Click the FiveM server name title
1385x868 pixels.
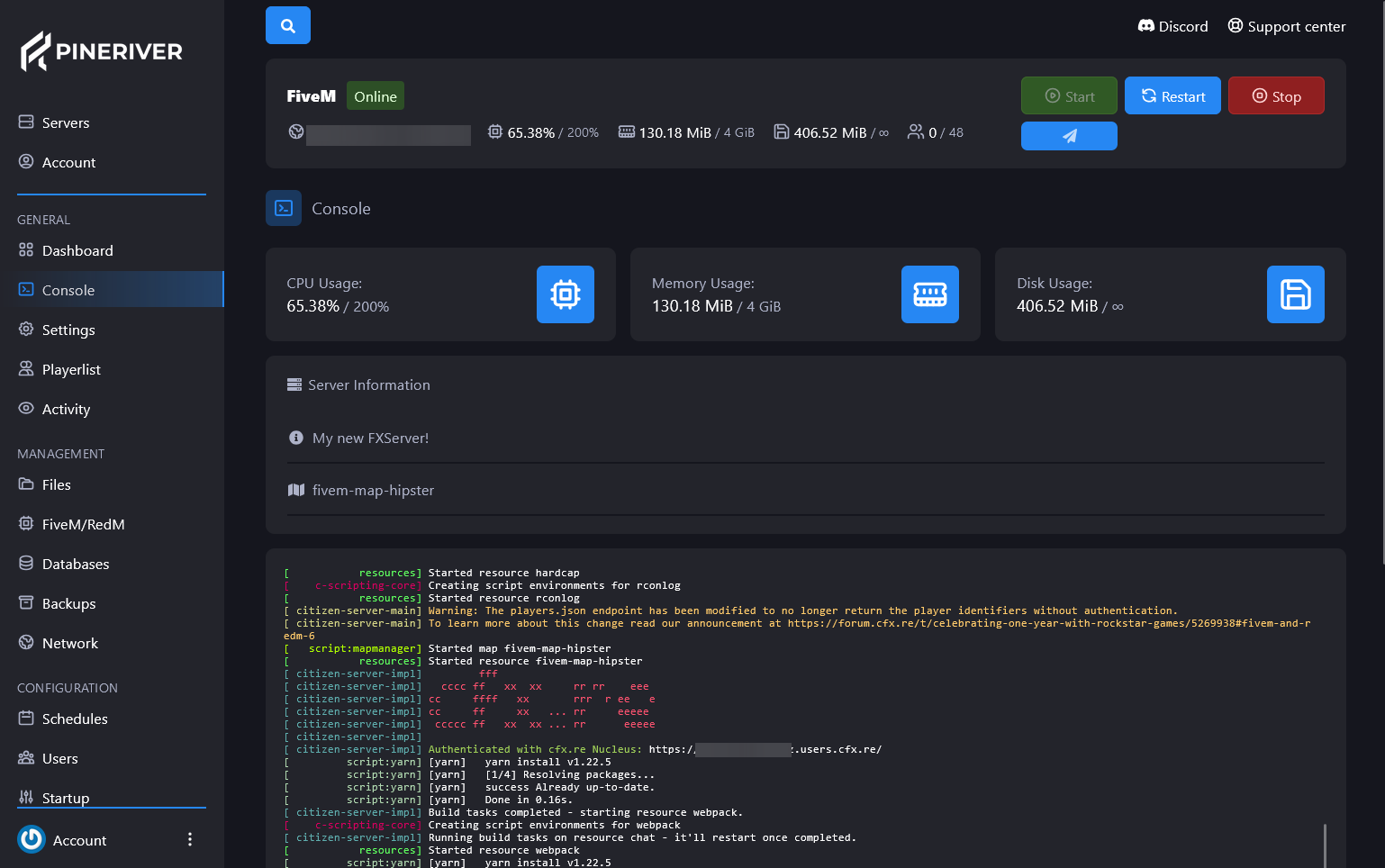coord(311,96)
